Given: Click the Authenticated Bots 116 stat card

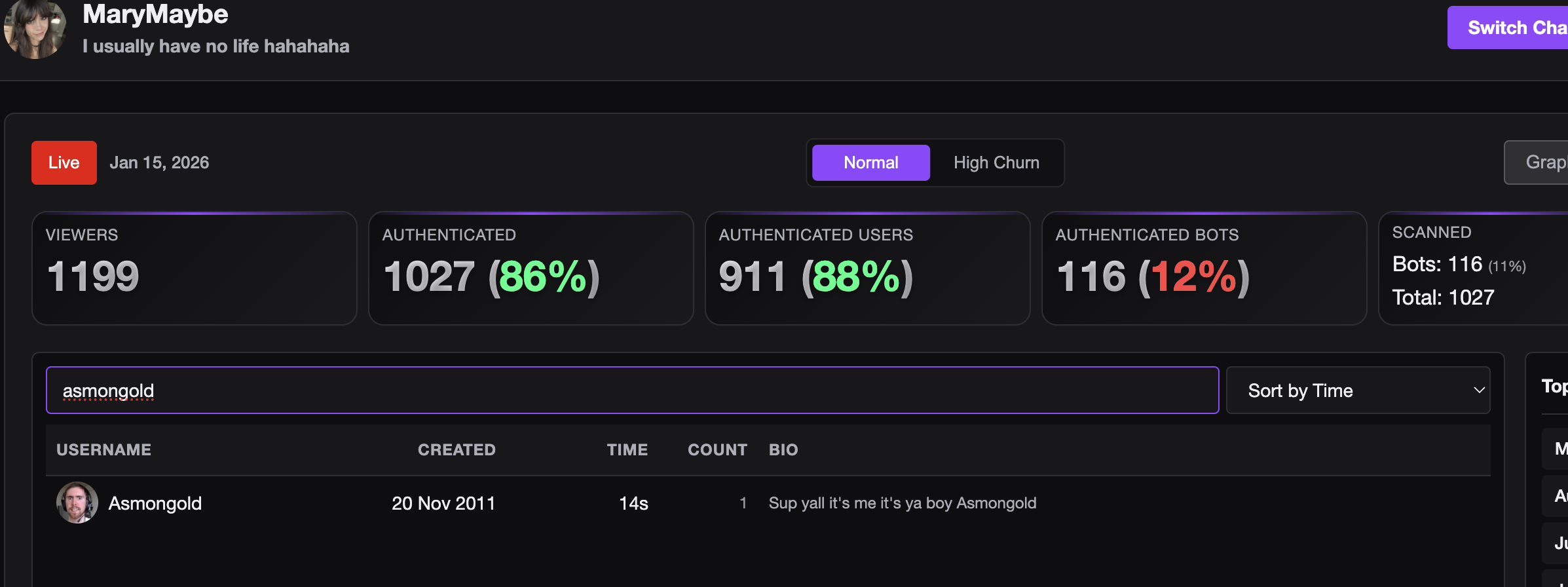Looking at the screenshot, I should click(x=1204, y=268).
